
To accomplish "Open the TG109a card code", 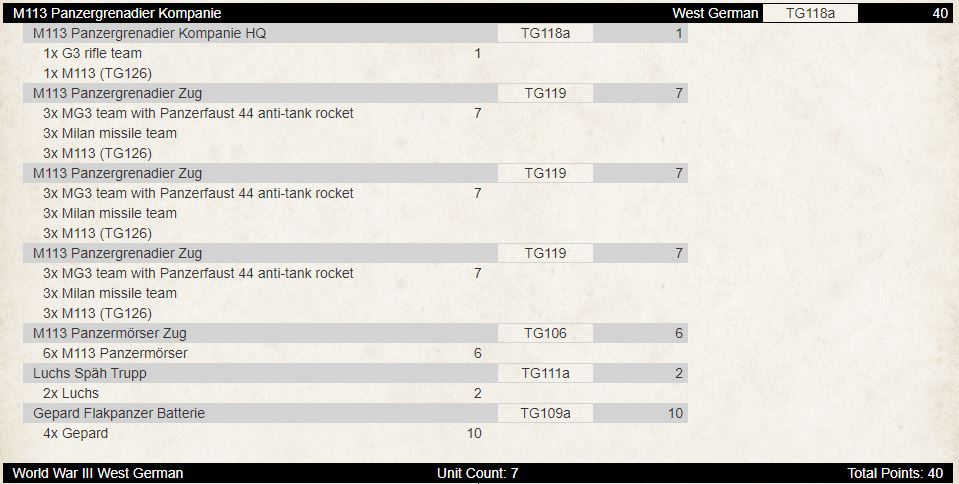I will pos(545,413).
